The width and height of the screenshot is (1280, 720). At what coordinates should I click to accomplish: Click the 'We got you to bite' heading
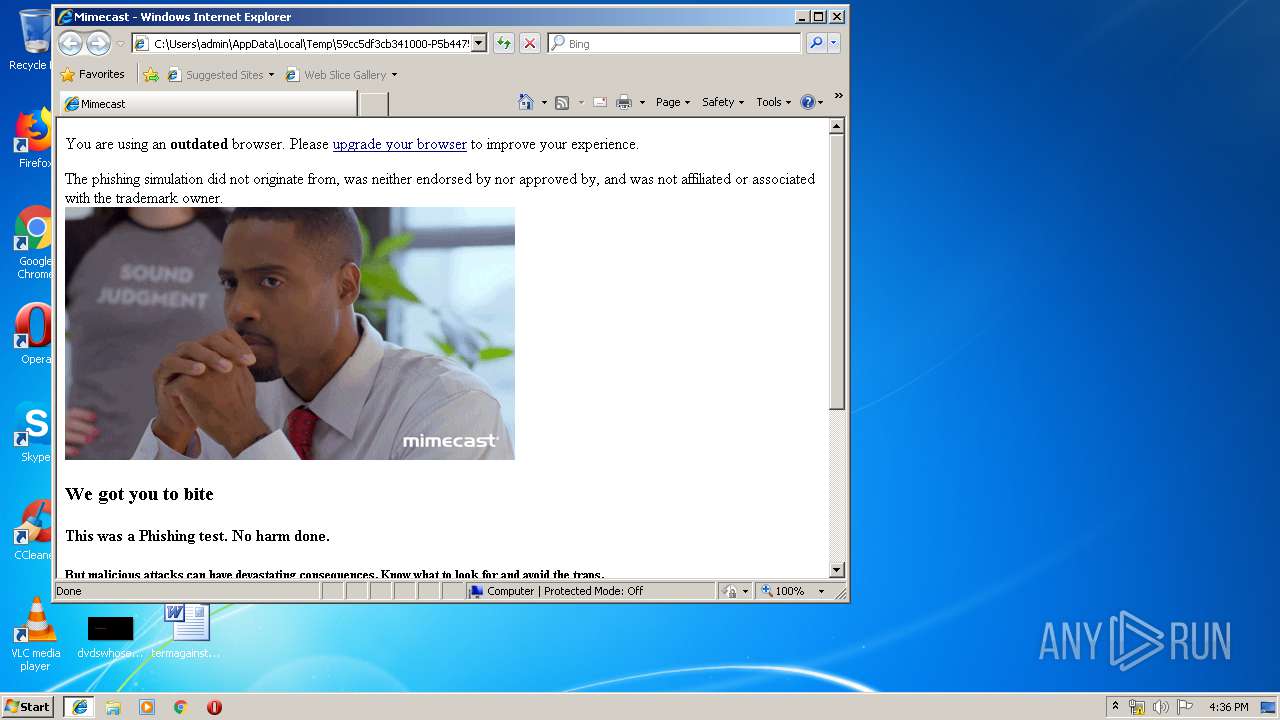point(139,494)
